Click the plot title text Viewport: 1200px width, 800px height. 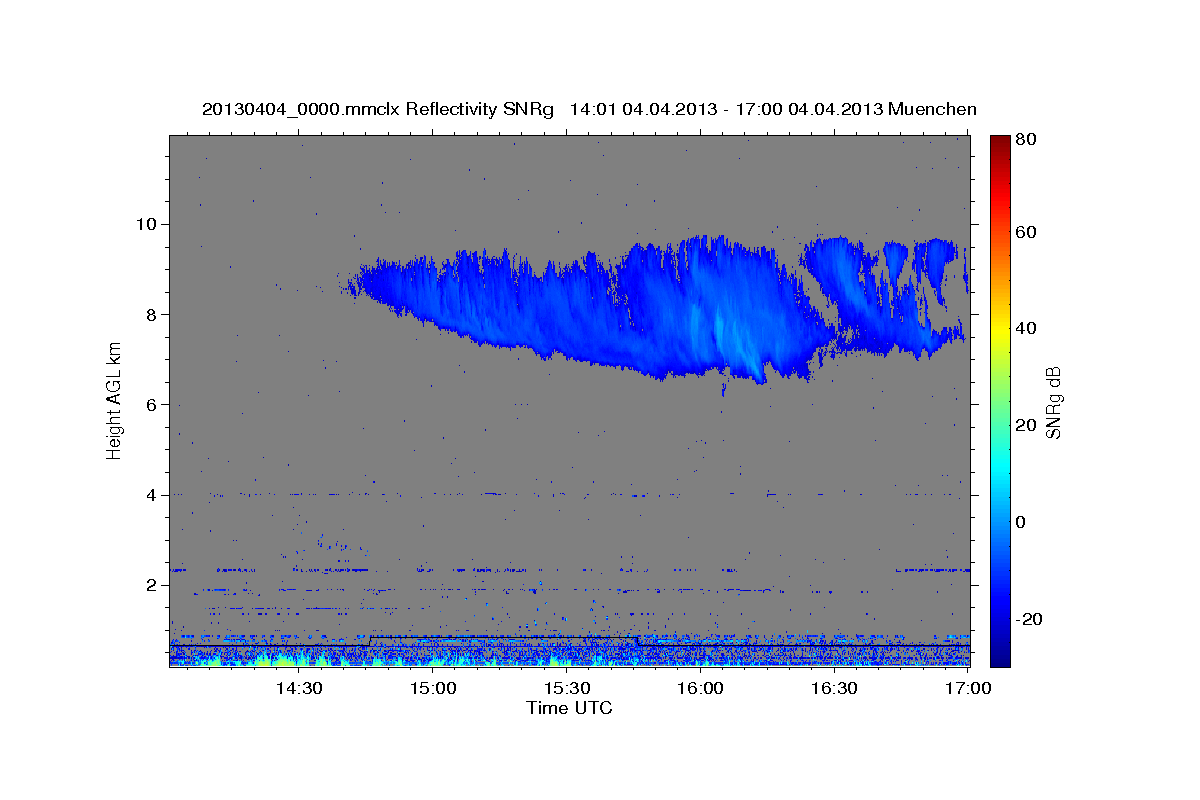589,109
